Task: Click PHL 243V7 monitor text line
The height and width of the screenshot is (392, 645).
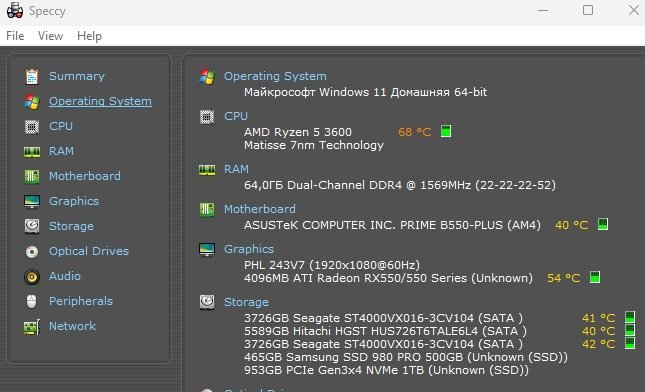Action: pyautogui.click(x=332, y=265)
